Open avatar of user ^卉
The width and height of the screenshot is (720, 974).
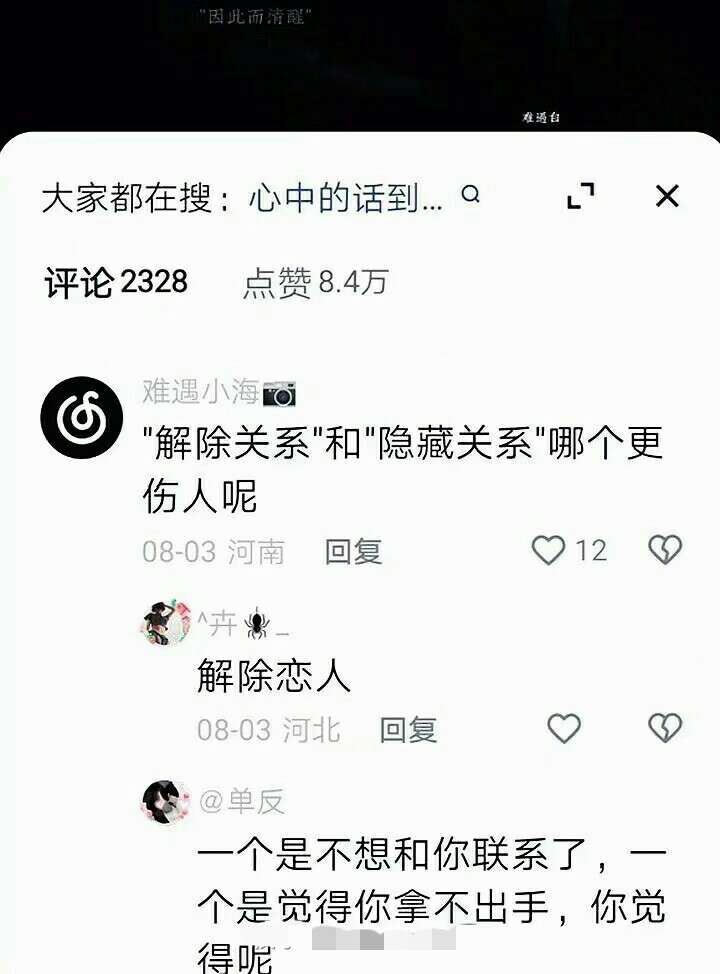click(166, 622)
